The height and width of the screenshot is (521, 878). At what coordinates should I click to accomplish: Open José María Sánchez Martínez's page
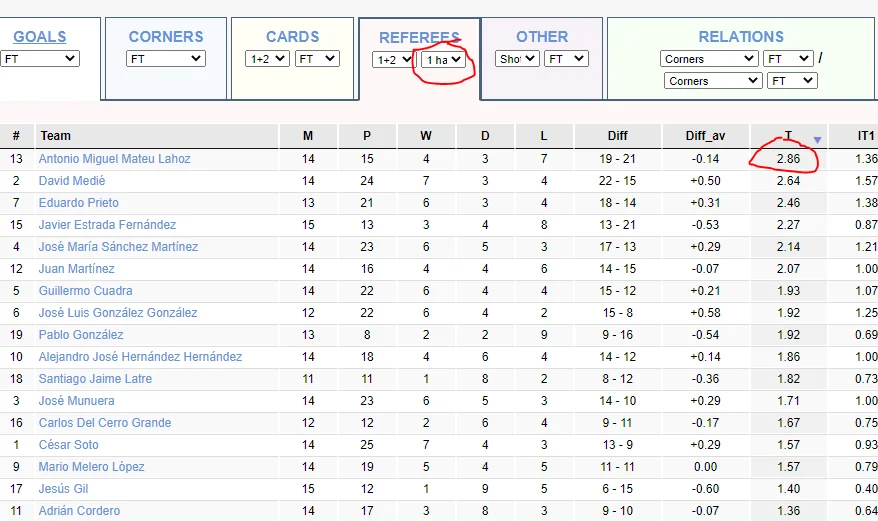pyautogui.click(x=118, y=247)
